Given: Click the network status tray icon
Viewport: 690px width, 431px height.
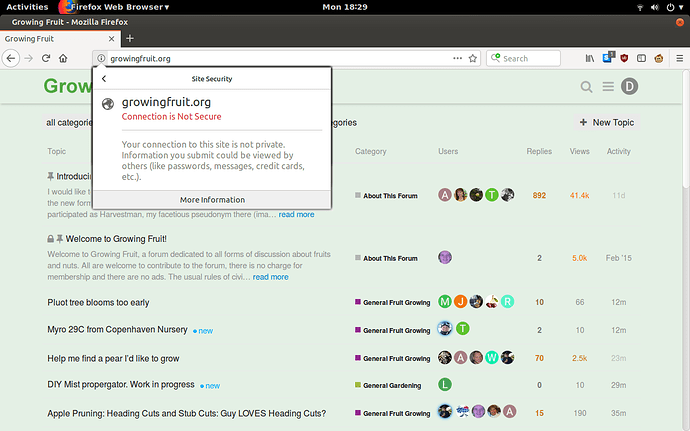Looking at the screenshot, I should click(x=640, y=7).
